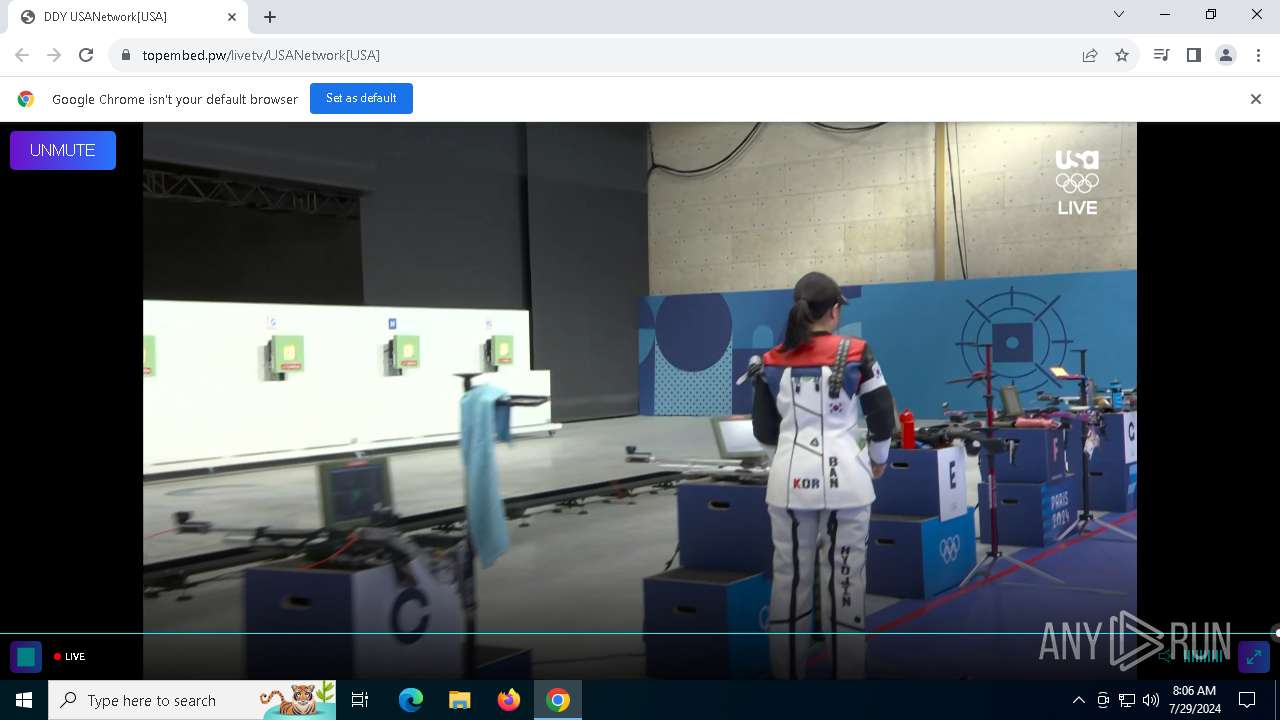Dismiss the default browser notification bar
Image resolution: width=1280 pixels, height=720 pixels.
1256,99
